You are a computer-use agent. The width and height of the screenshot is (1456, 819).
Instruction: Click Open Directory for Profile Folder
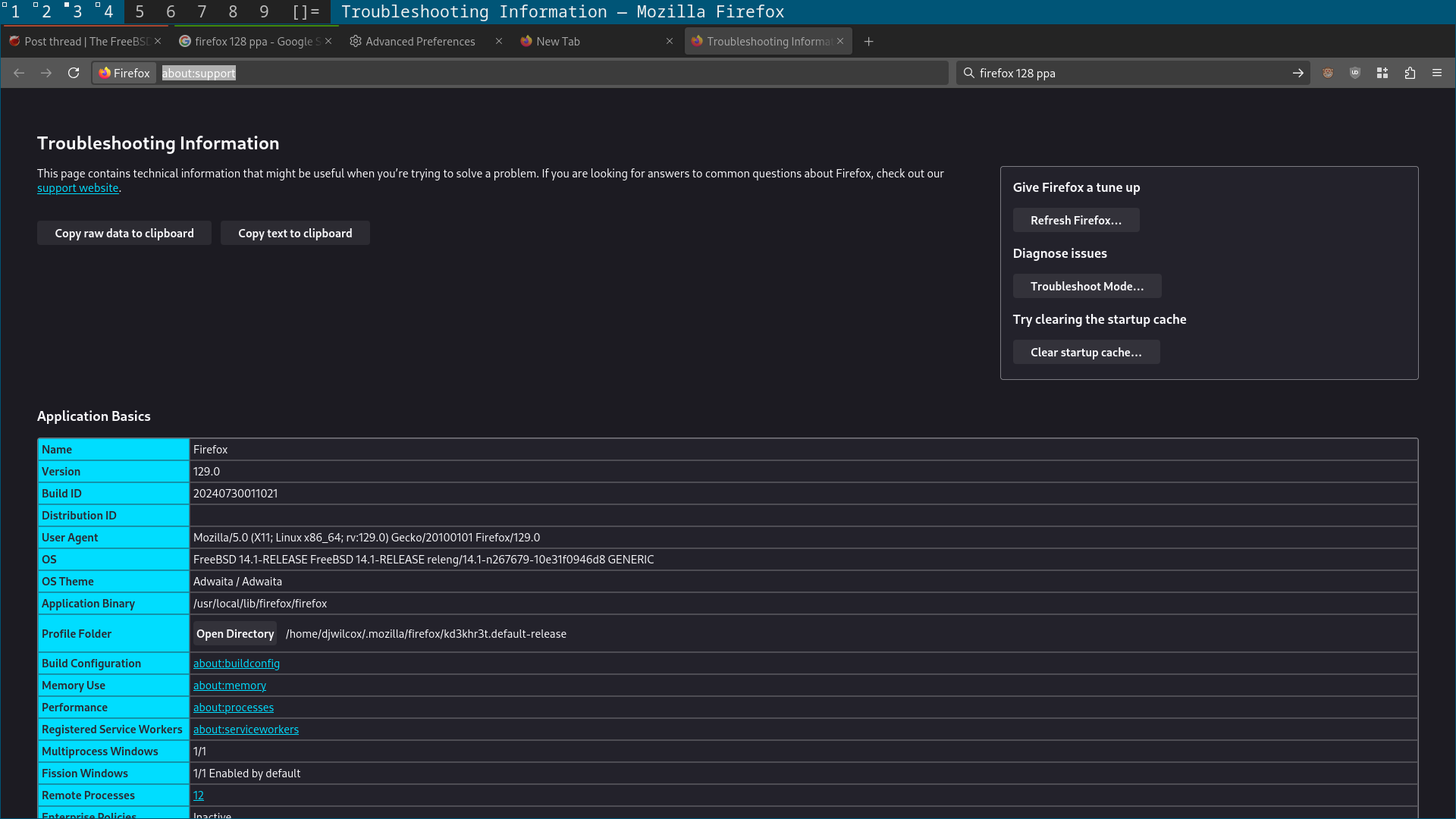point(235,634)
